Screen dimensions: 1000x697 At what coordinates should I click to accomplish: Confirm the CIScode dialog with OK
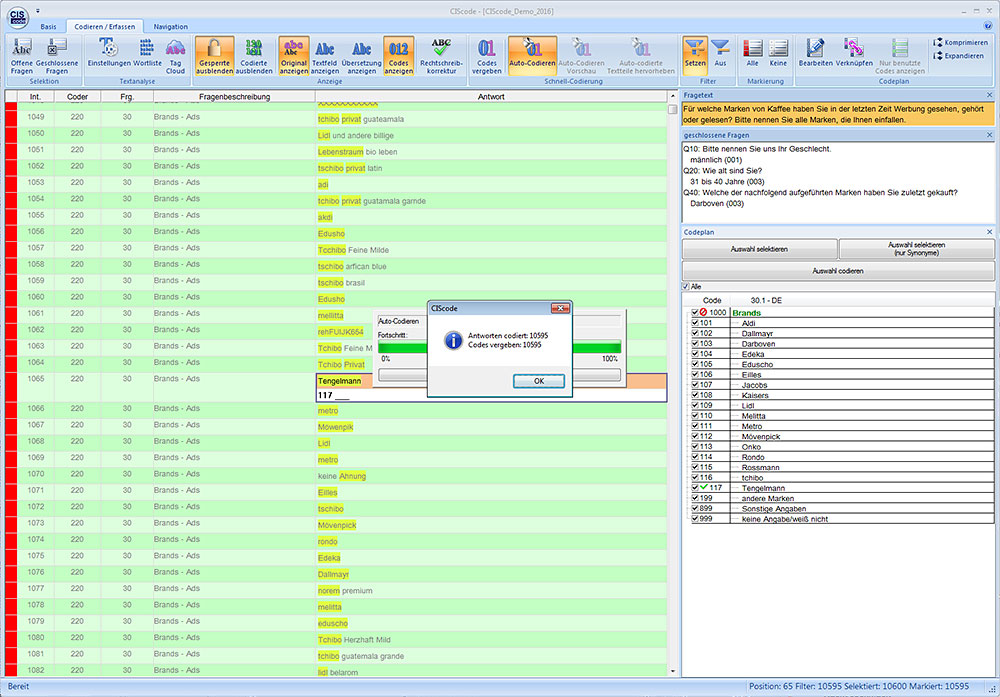(x=539, y=381)
